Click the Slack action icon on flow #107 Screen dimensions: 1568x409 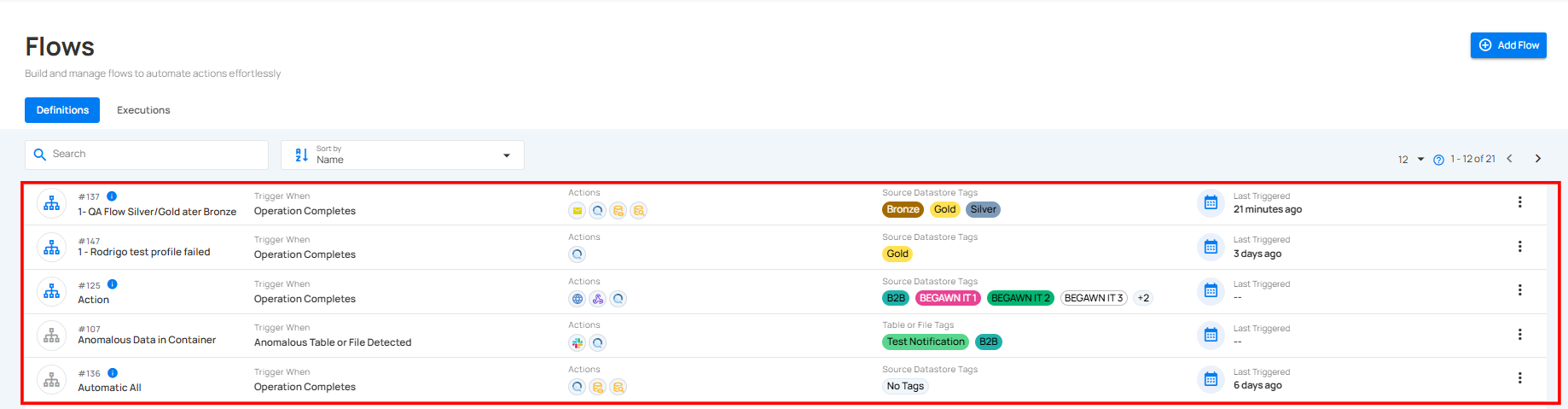click(578, 343)
